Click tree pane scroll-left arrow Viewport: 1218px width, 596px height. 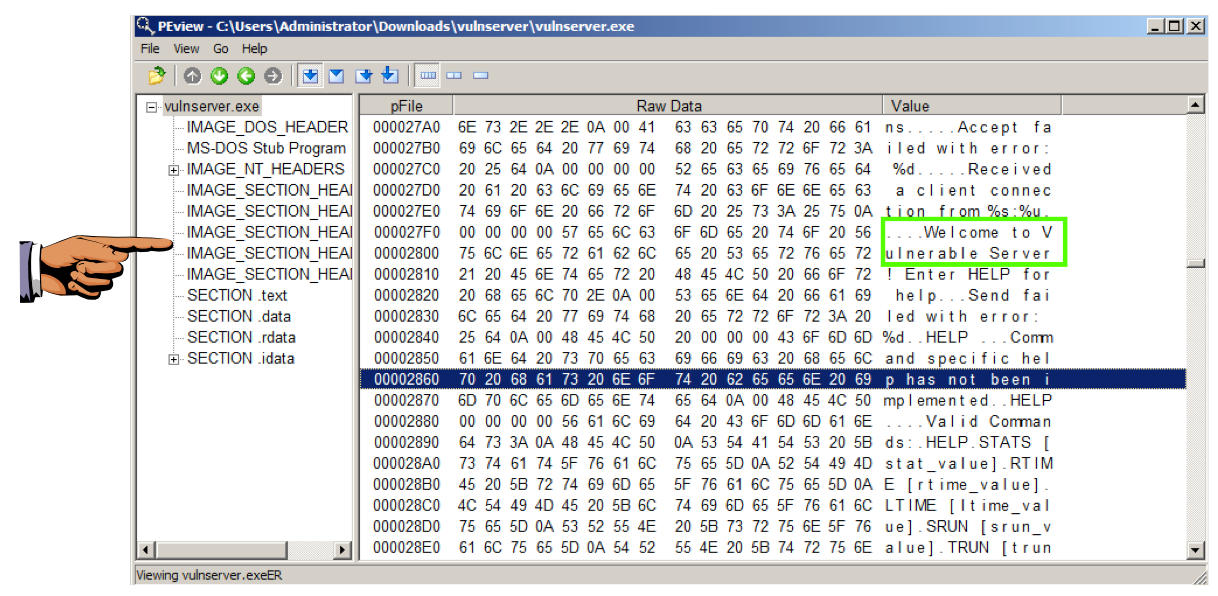146,549
